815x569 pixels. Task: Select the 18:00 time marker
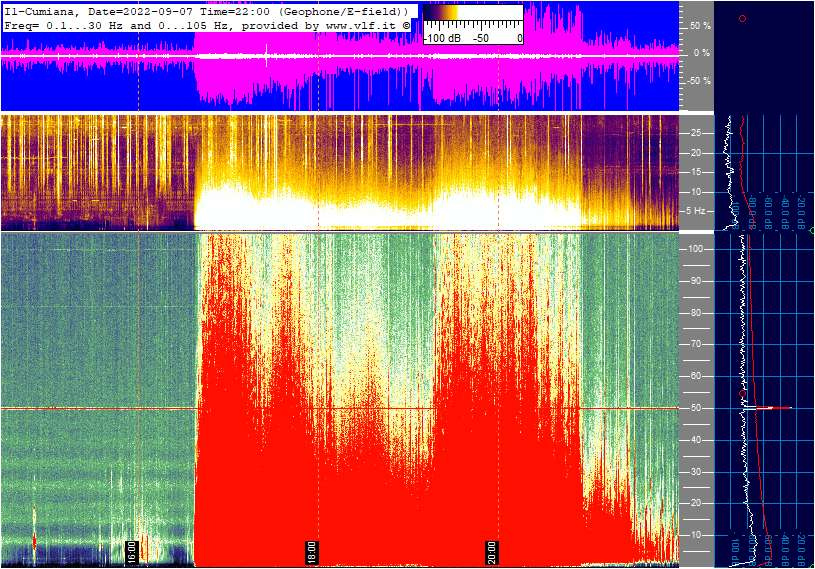tap(311, 552)
